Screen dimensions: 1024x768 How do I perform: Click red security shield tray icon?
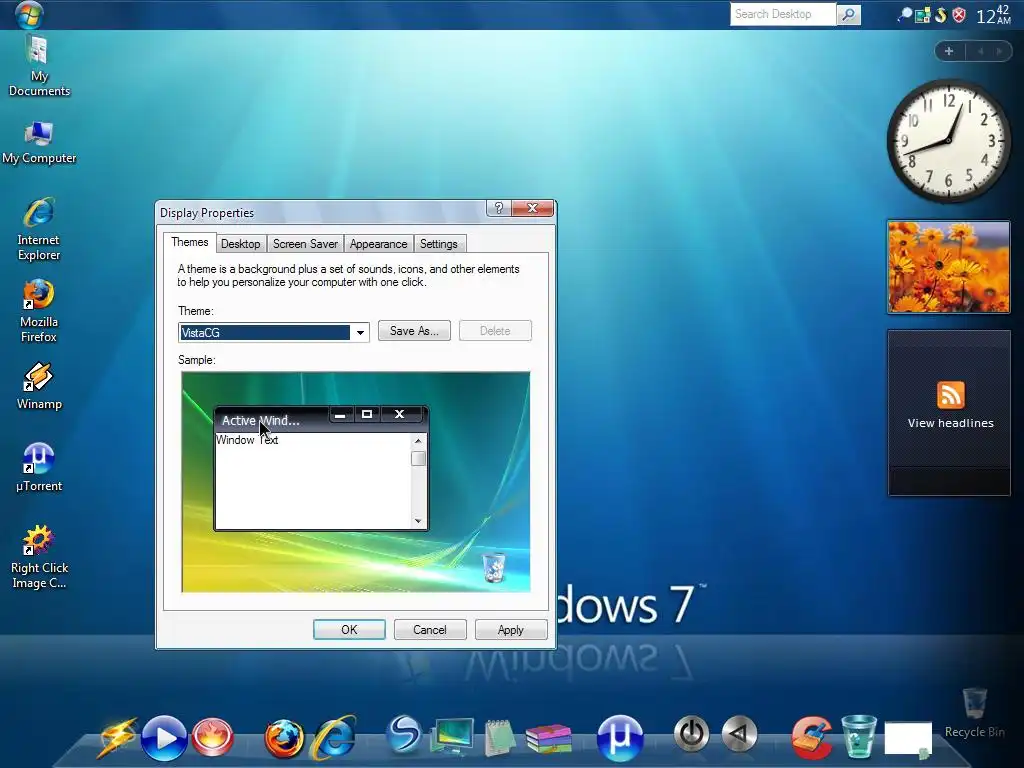point(959,14)
